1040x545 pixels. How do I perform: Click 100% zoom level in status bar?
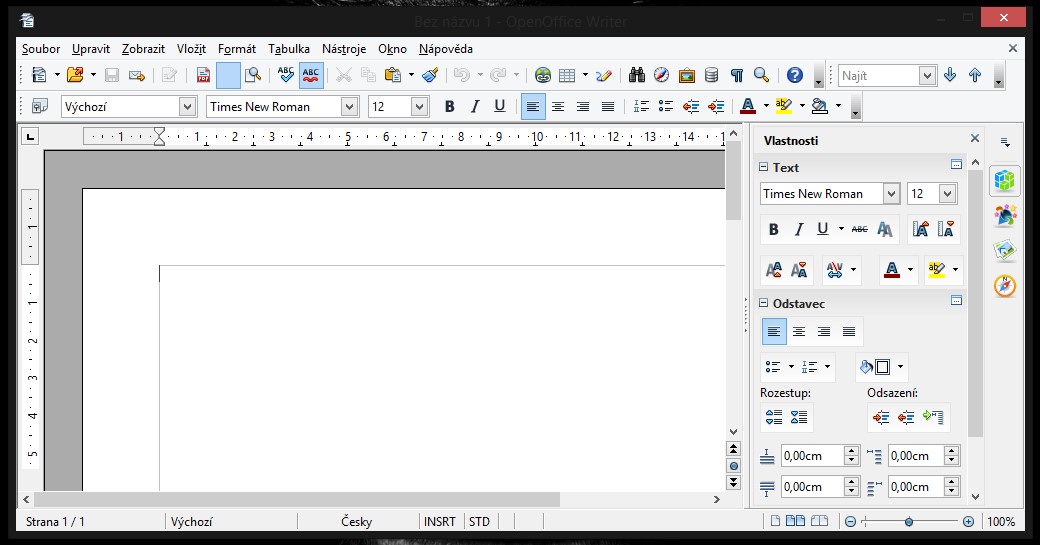point(1001,522)
